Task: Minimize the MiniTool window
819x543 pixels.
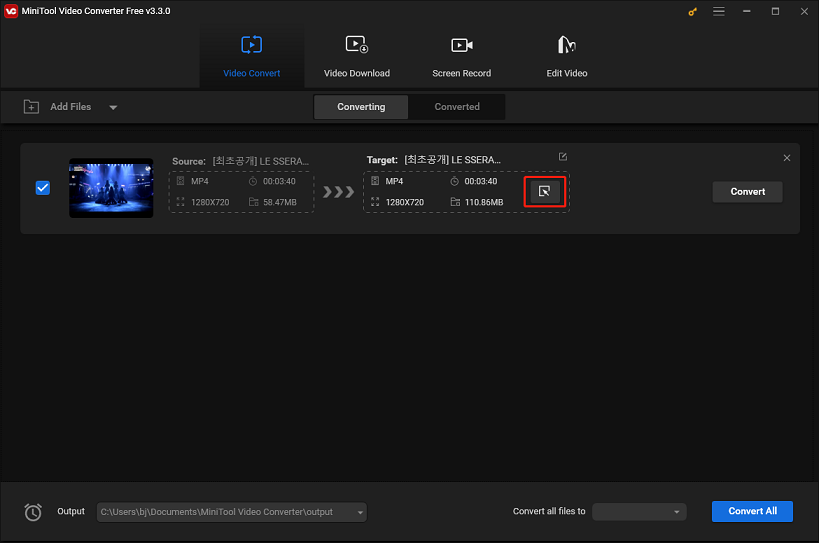Action: tap(747, 11)
